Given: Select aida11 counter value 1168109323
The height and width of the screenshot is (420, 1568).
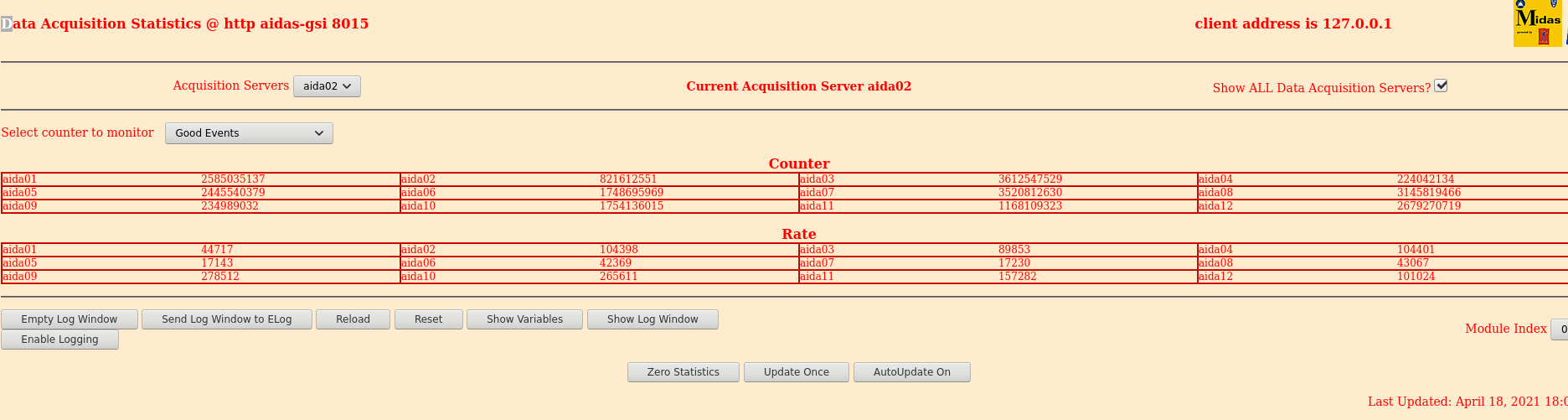Looking at the screenshot, I should pyautogui.click(x=1030, y=206).
